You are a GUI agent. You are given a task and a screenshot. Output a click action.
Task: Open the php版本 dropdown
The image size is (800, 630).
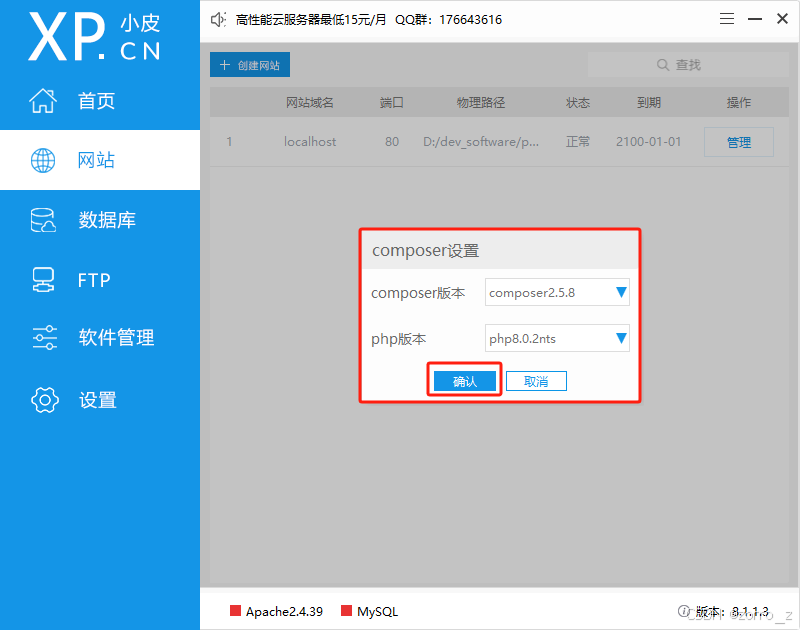coord(557,338)
